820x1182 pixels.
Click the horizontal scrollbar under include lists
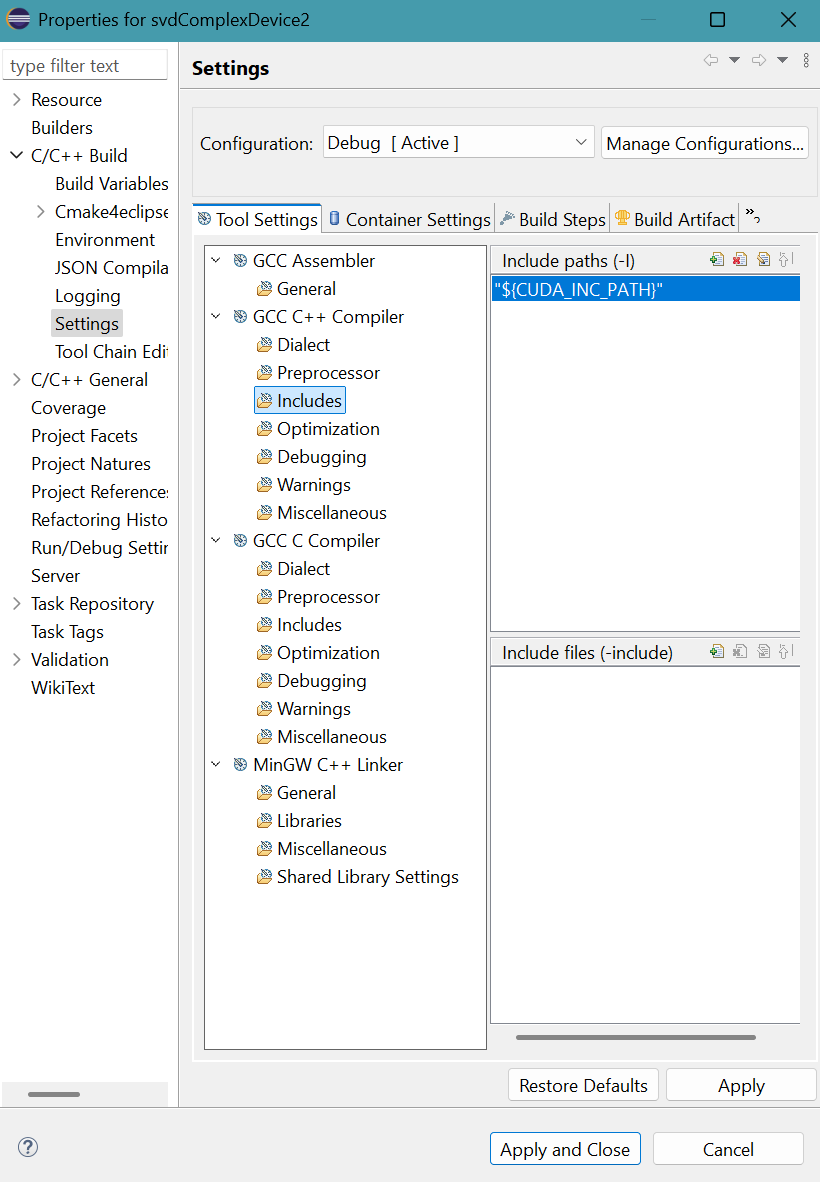coord(635,1037)
